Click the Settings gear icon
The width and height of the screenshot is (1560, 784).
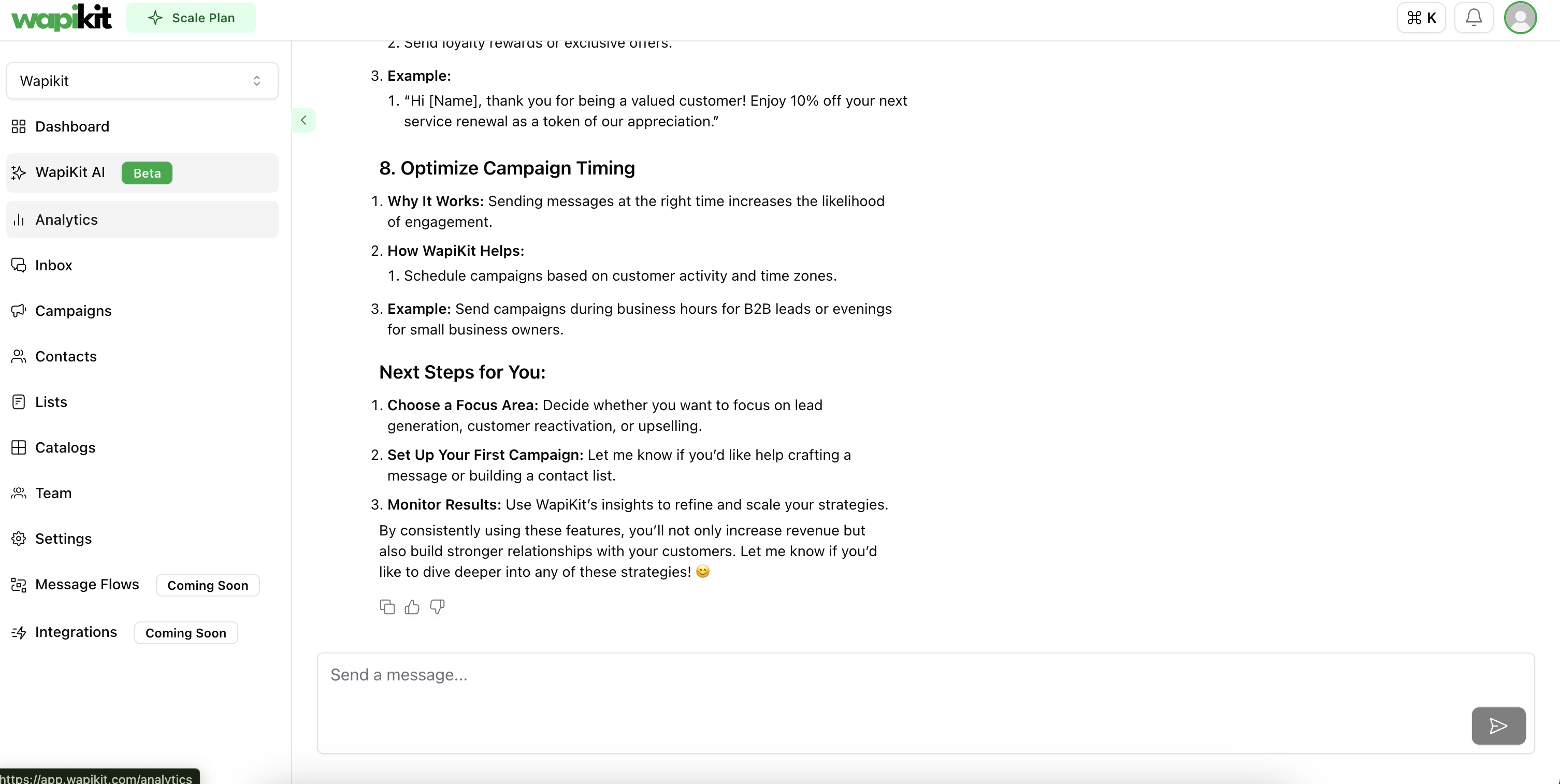[19, 539]
